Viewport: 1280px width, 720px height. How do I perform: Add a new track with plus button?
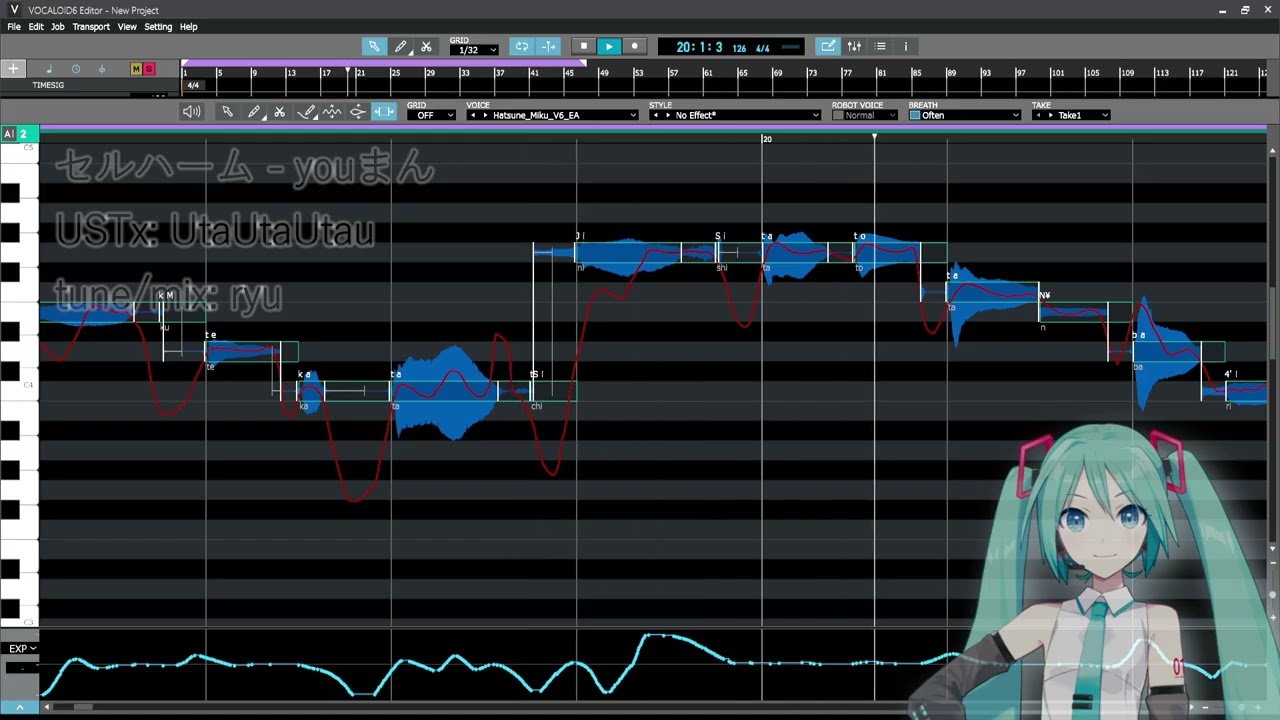click(x=13, y=69)
